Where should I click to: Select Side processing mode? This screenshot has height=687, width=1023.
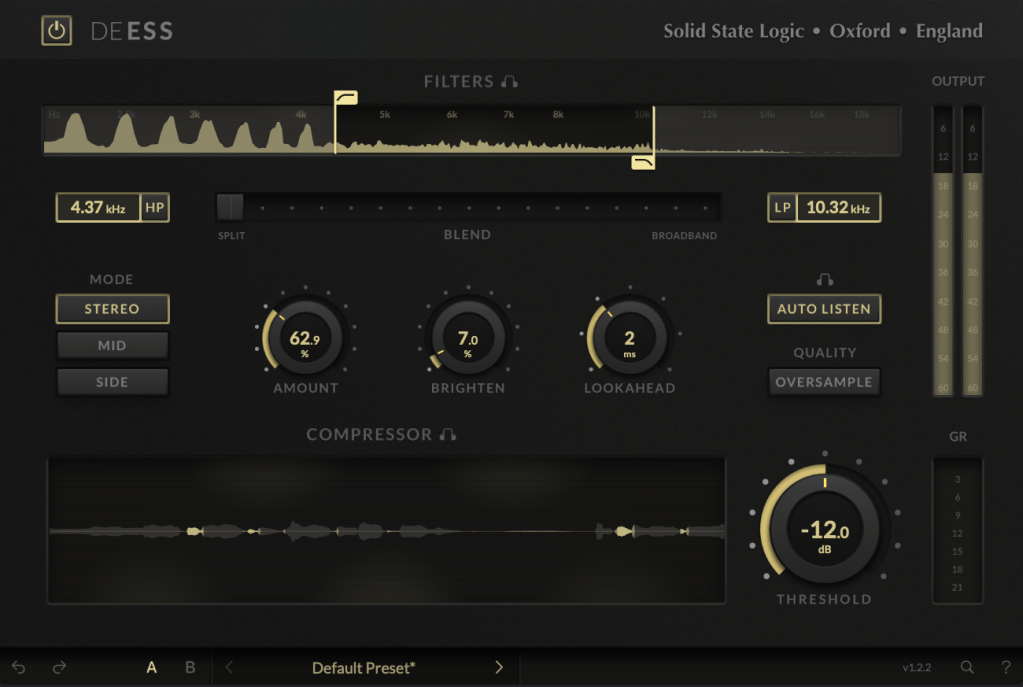[112, 382]
